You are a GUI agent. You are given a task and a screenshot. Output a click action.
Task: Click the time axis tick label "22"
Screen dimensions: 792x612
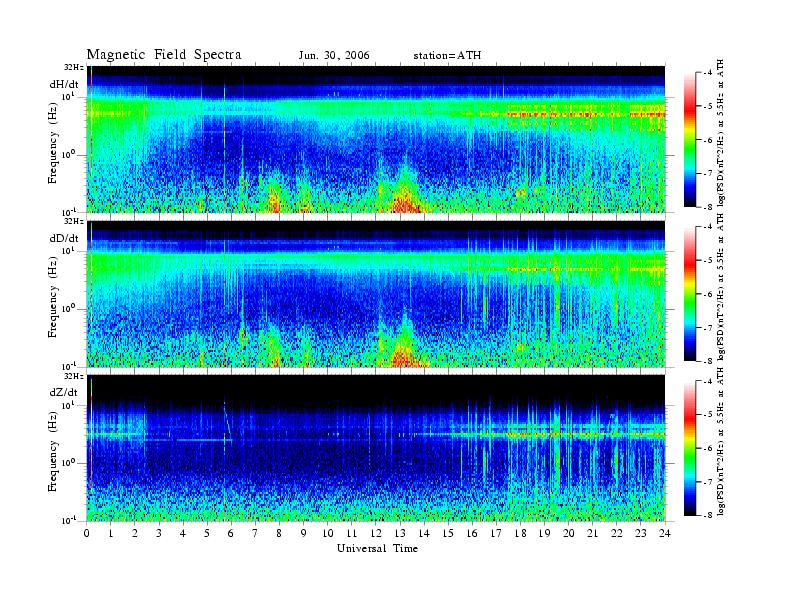tap(617, 534)
